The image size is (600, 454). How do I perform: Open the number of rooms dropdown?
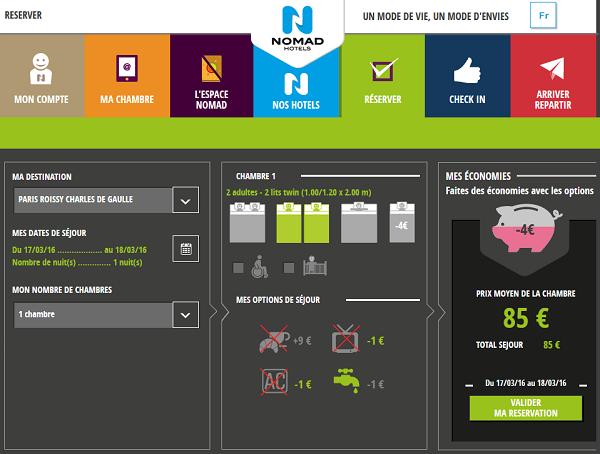(184, 315)
